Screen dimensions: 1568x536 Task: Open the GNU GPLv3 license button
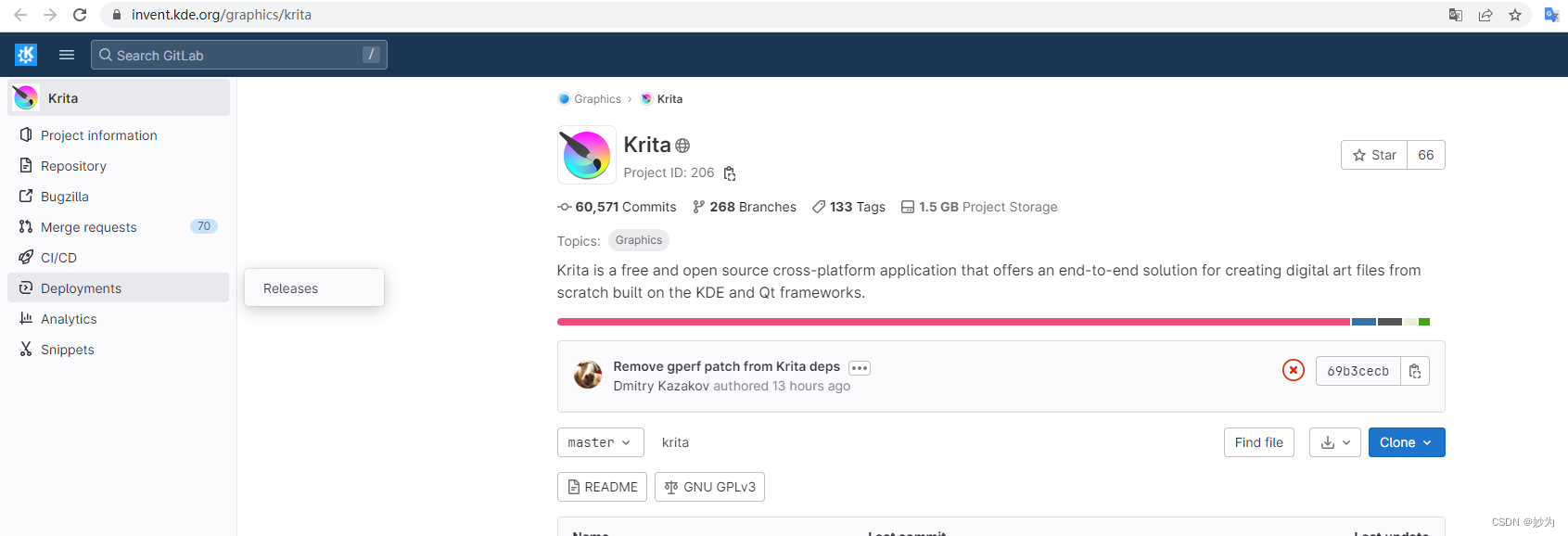(x=709, y=487)
